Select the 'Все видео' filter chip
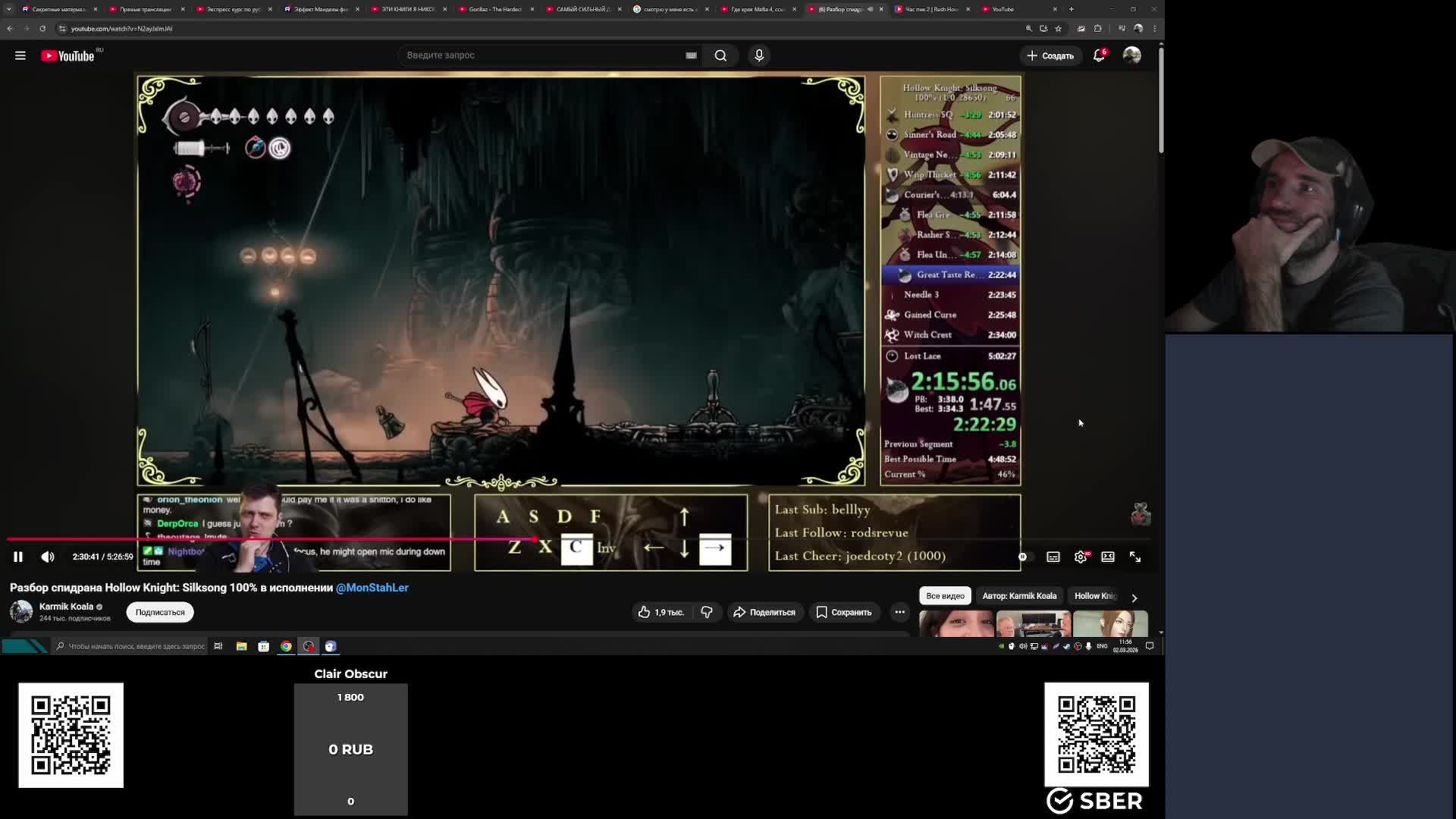The width and height of the screenshot is (1456, 819). [945, 596]
